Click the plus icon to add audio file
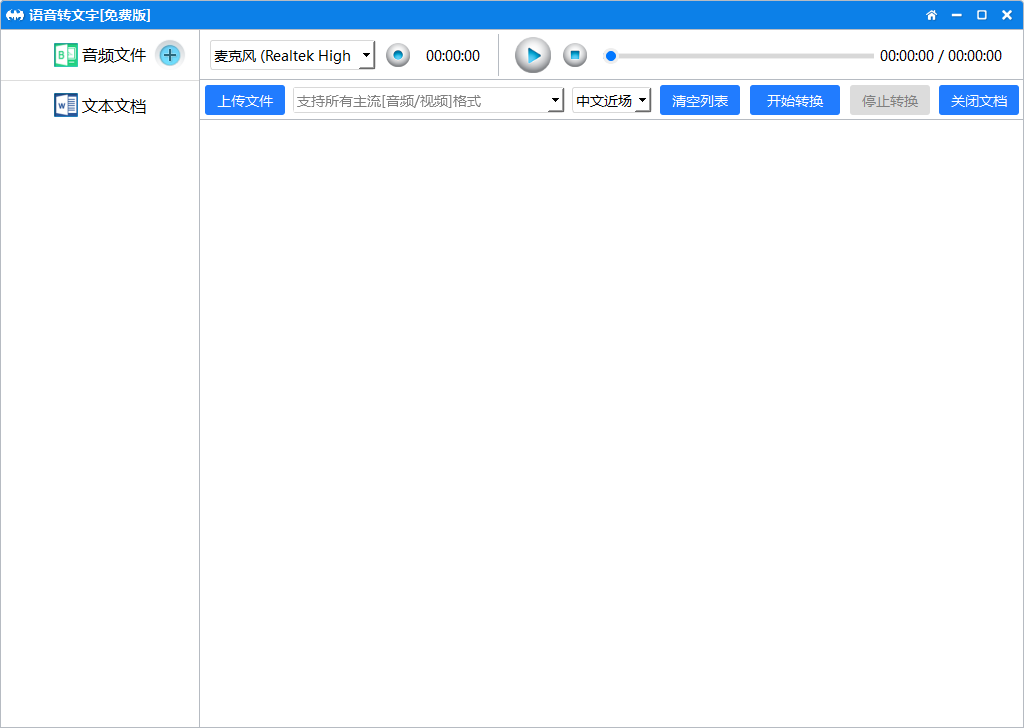 (170, 55)
